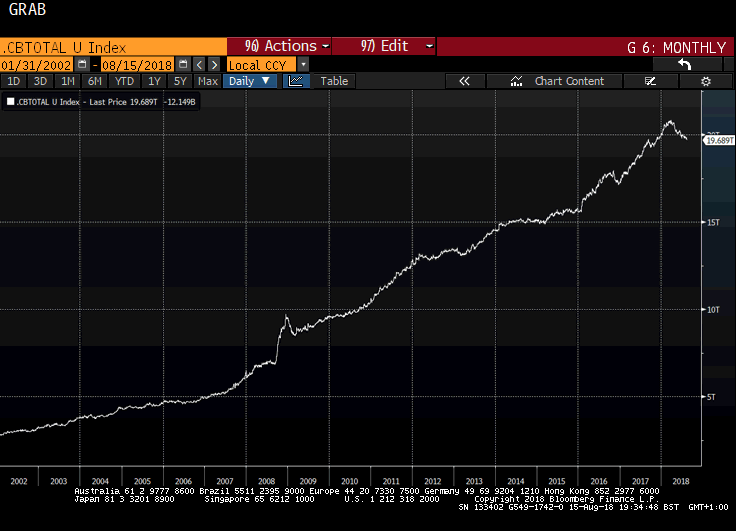Select the Max range tab
The width and height of the screenshot is (736, 531).
coord(207,81)
